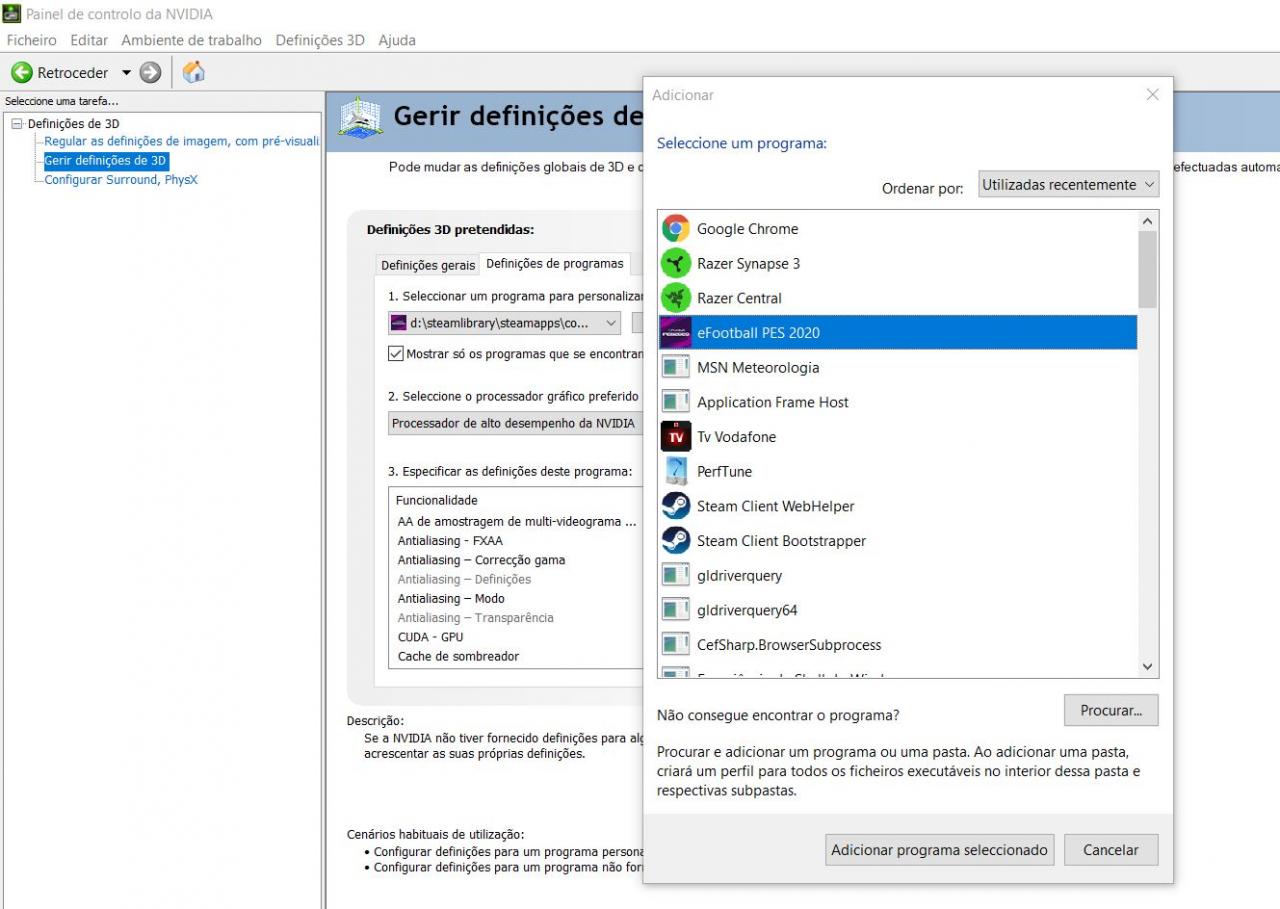
Task: Click 'Adicionar programa seleccionado' button
Action: click(x=939, y=850)
